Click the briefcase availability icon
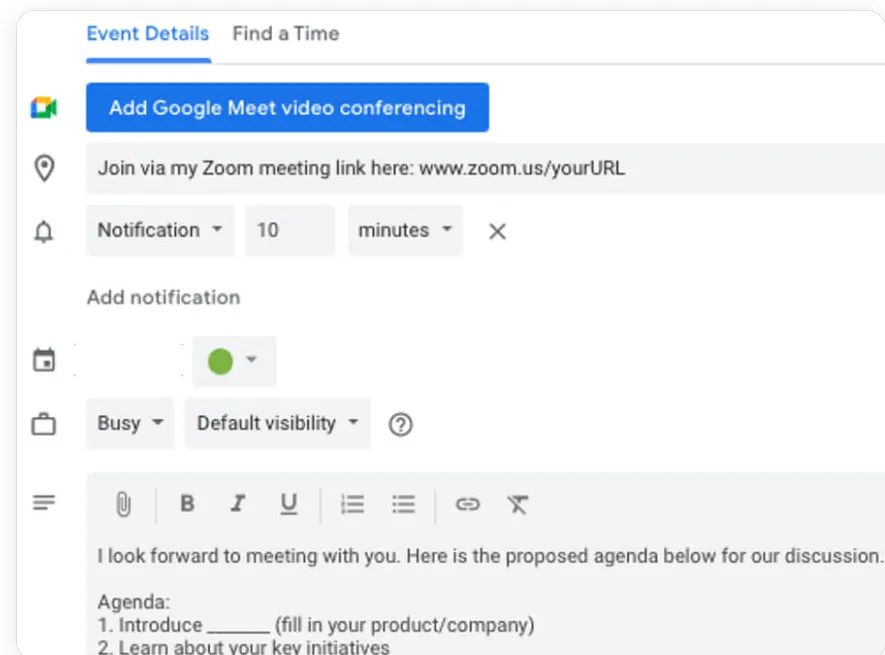This screenshot has height=655, width=885. click(43, 424)
